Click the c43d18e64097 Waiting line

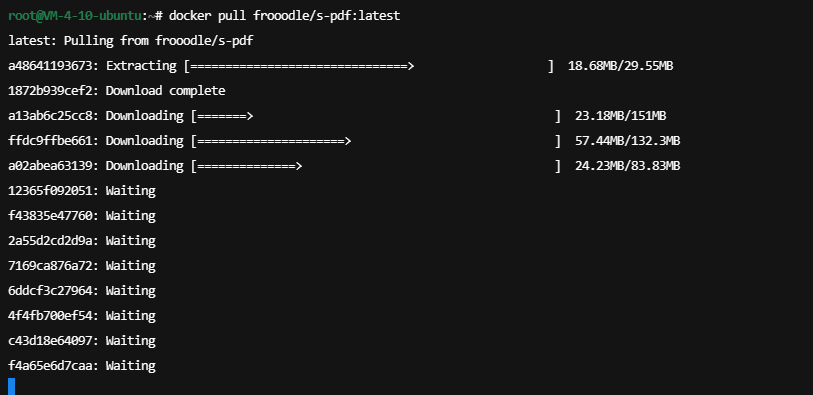click(x=82, y=341)
